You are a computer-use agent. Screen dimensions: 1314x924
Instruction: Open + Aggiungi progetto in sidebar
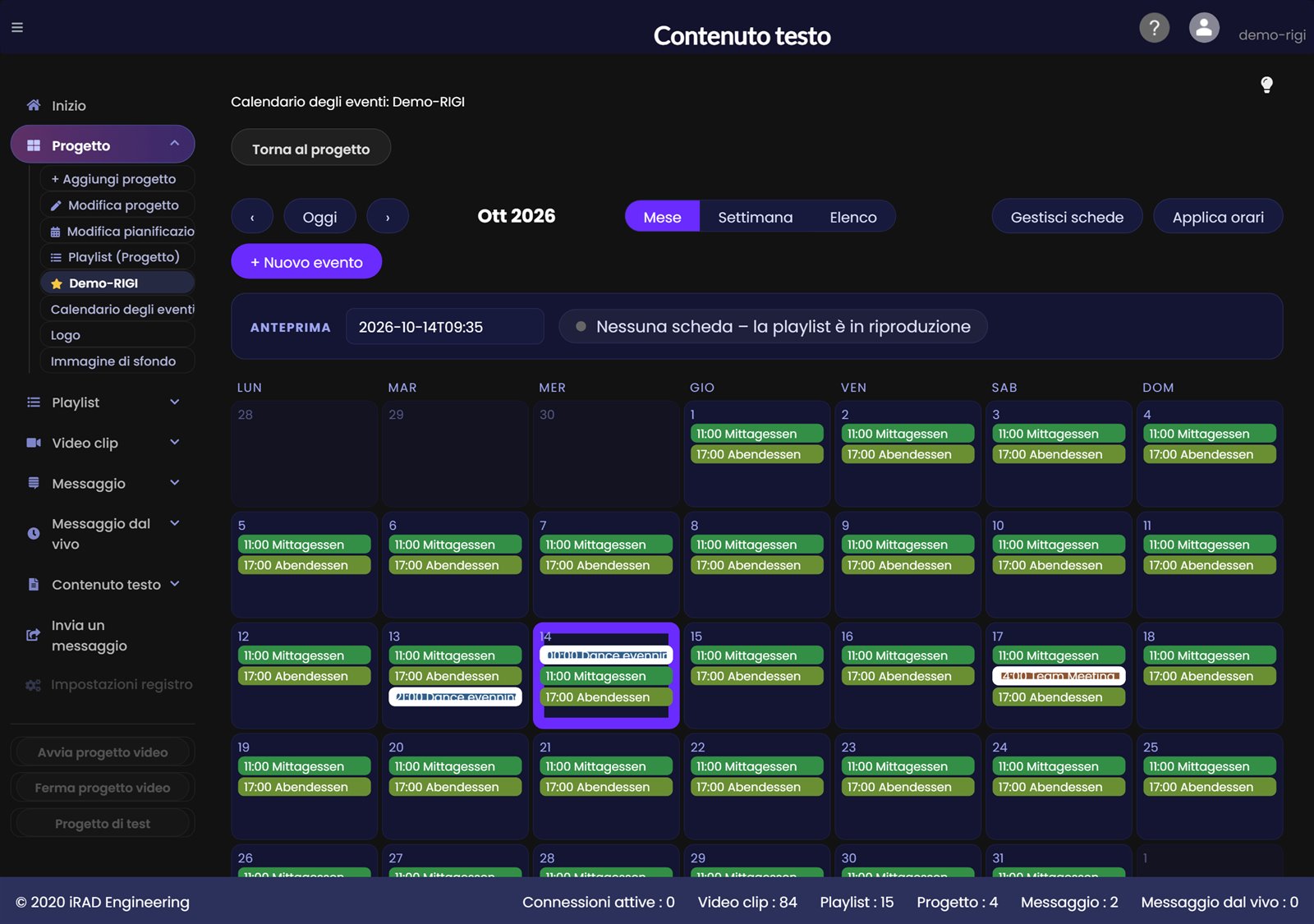click(117, 179)
